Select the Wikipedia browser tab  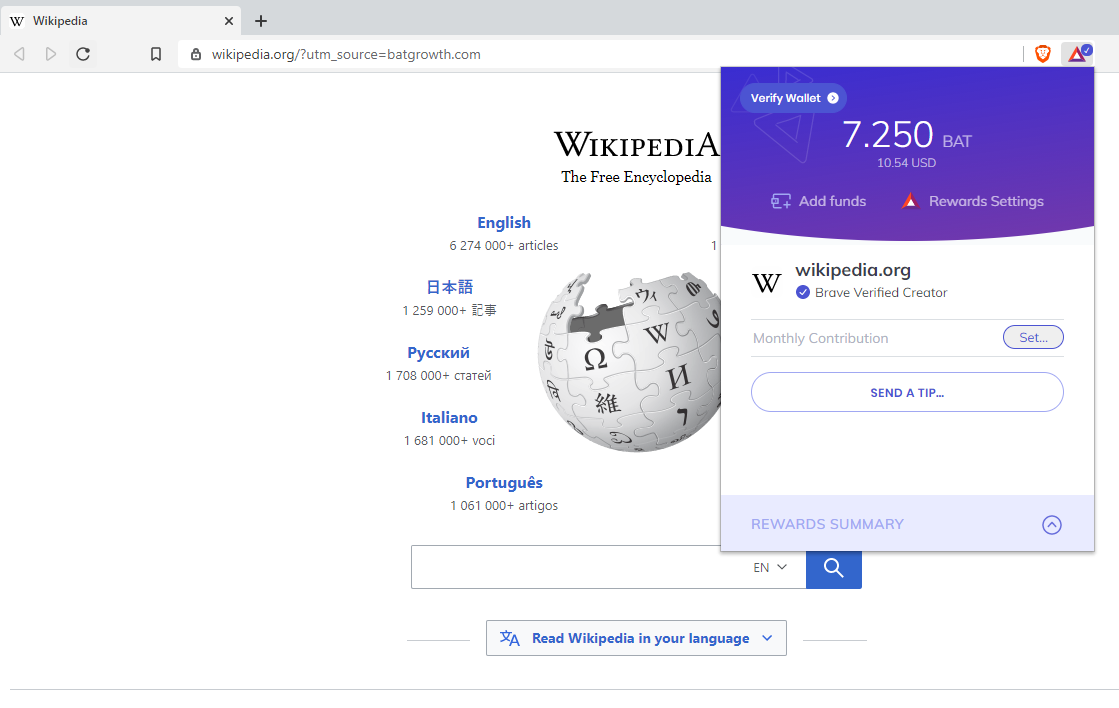coord(121,21)
